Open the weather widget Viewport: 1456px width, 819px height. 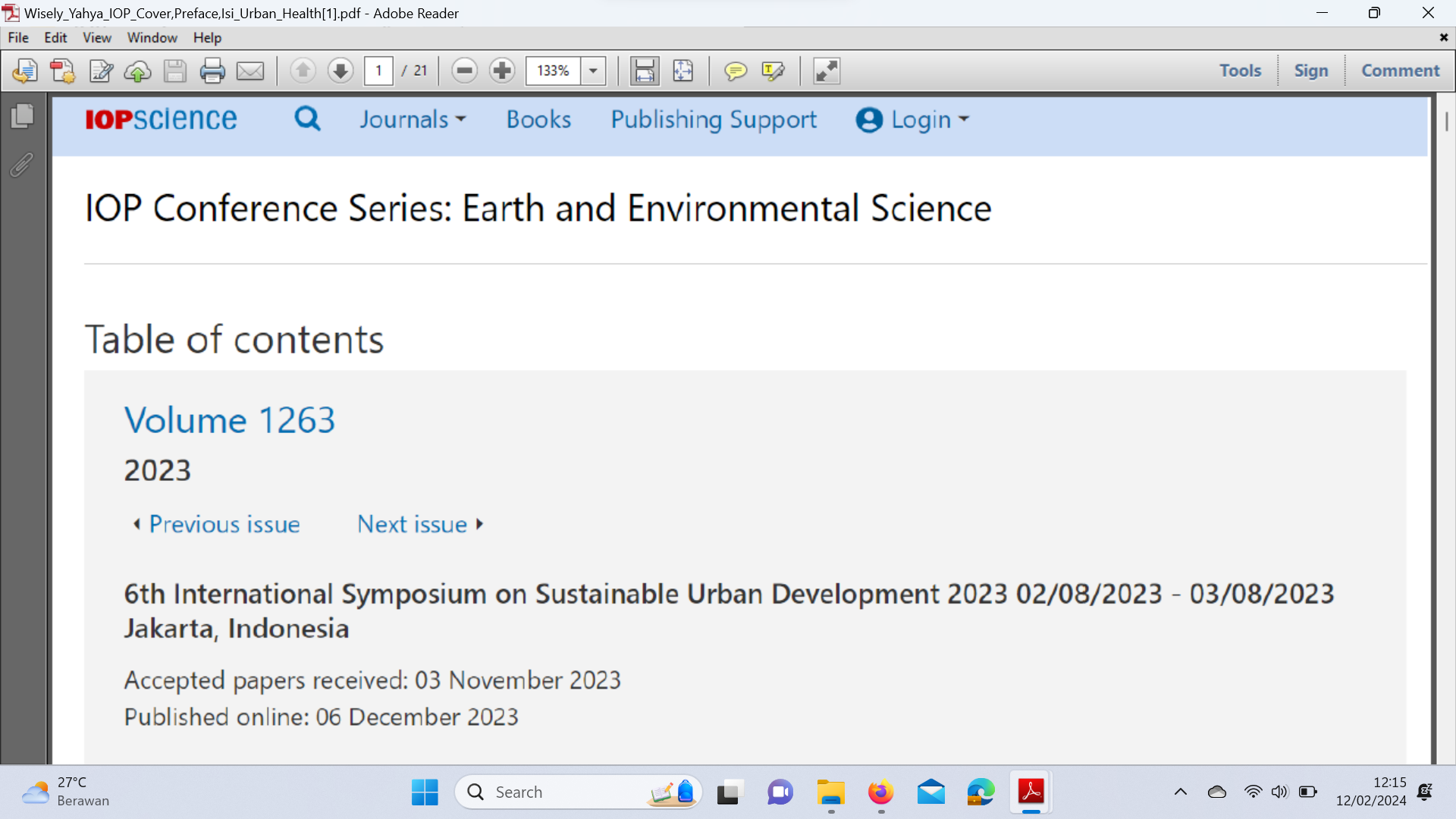pyautogui.click(x=65, y=792)
